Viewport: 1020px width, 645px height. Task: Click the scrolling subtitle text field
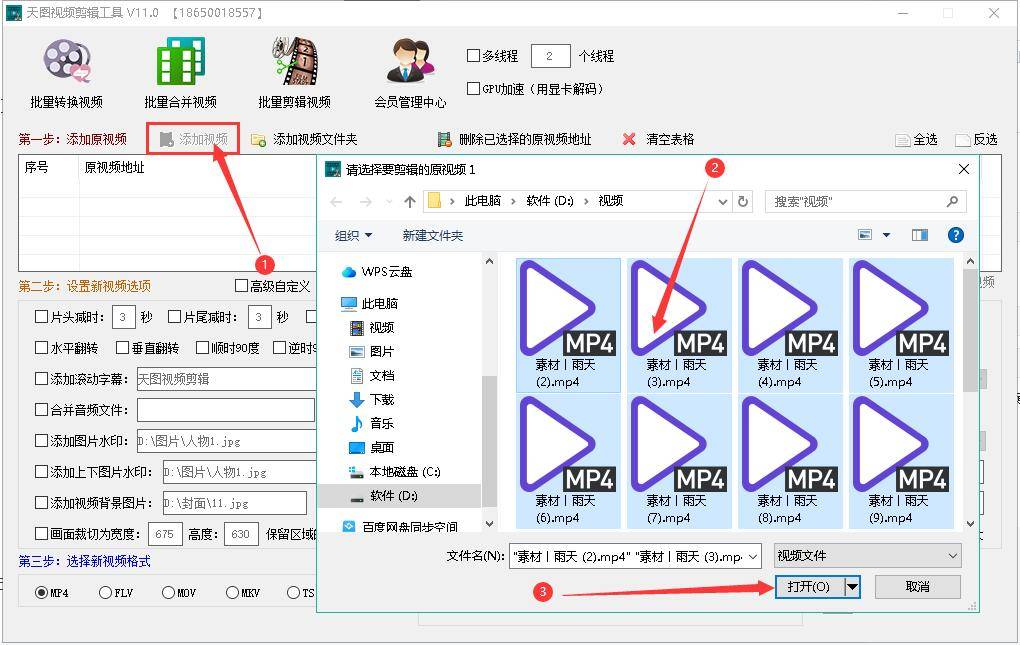(x=226, y=379)
